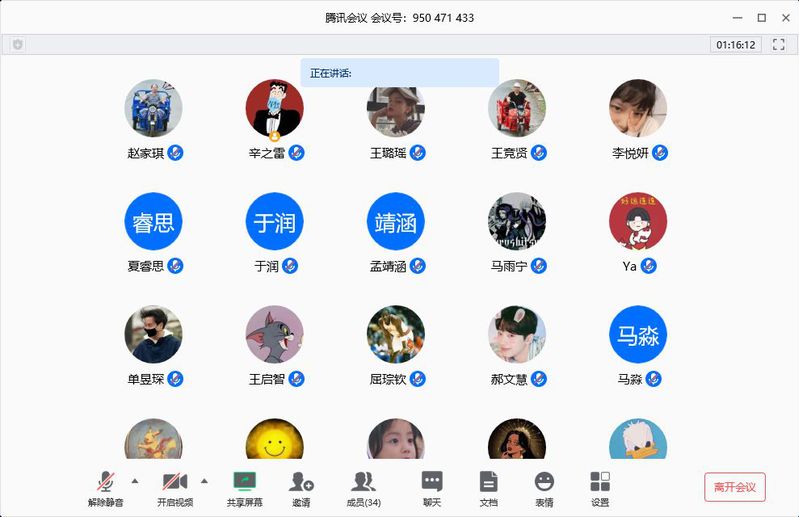Open the members list 成员(34)
799x517 pixels.
coord(363,488)
